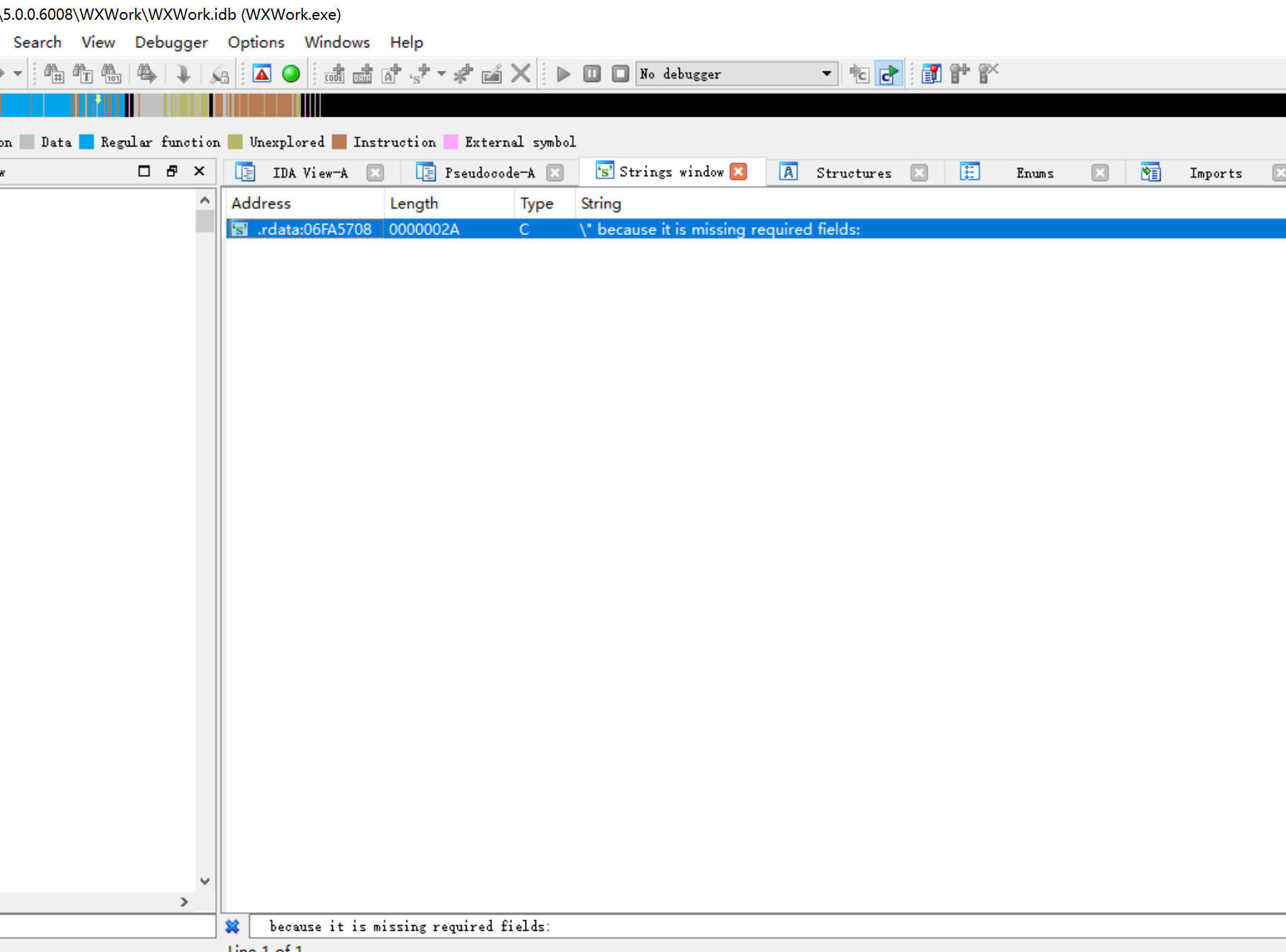Open the Options menu
This screenshot has height=952, width=1286.
pos(256,42)
